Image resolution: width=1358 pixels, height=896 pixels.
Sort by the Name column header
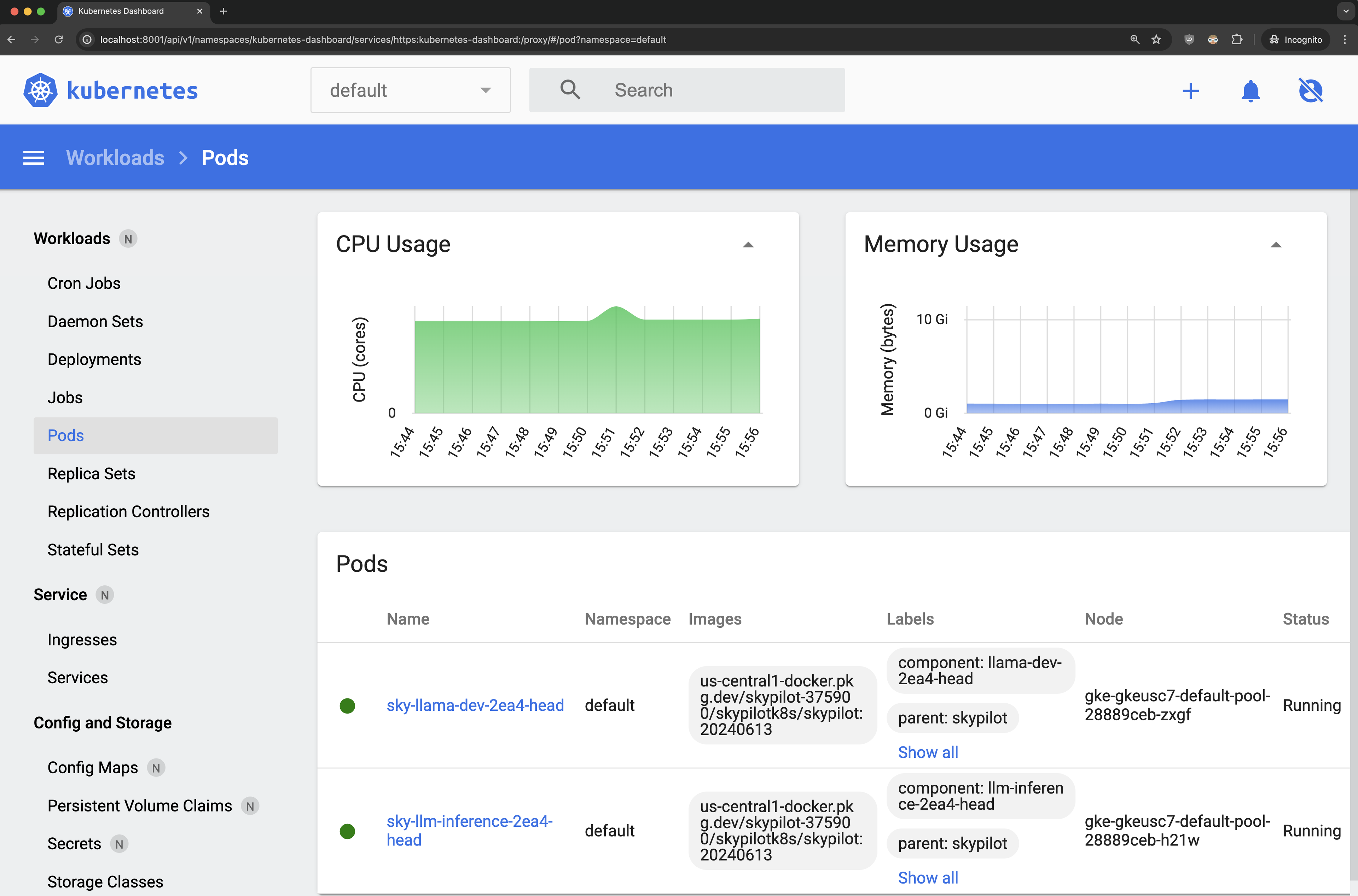pos(408,620)
